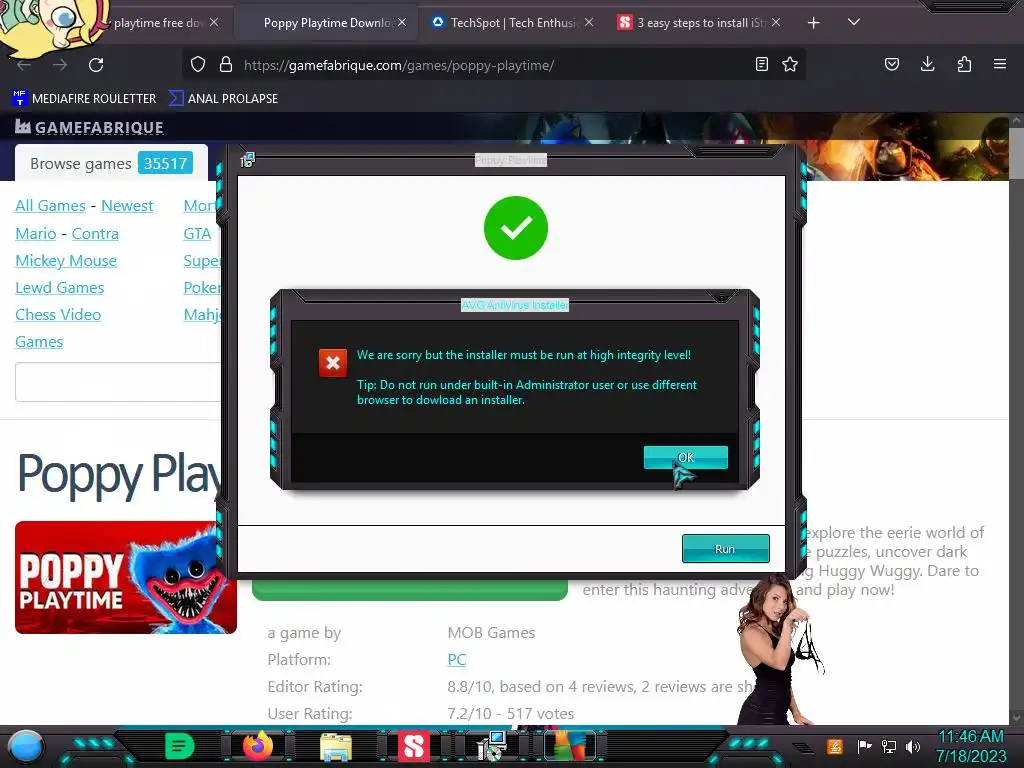This screenshot has width=1024, height=768.
Task: Toggle reader view icon in address bar
Action: point(761,64)
